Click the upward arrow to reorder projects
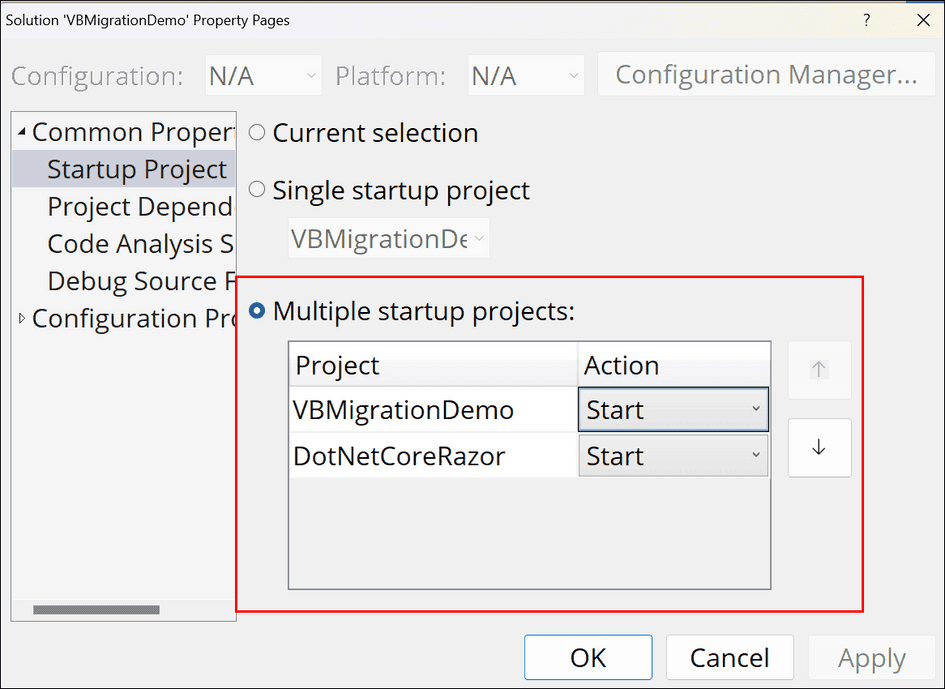Screen dimensions: 945x689 point(819,370)
